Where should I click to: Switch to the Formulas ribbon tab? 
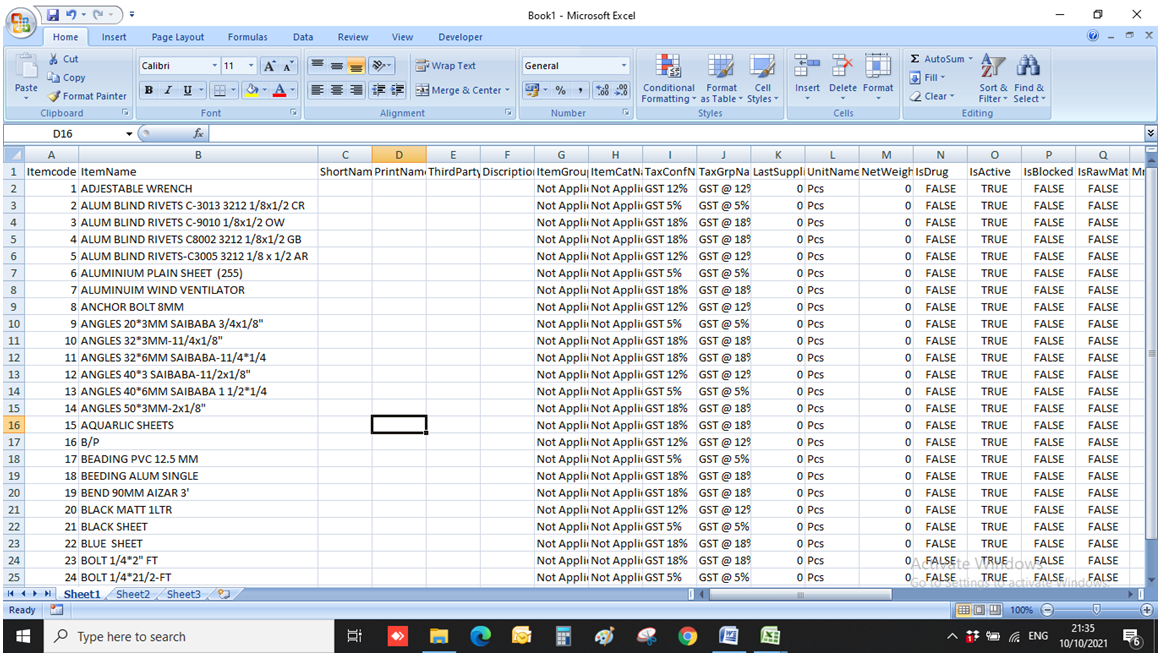247,36
